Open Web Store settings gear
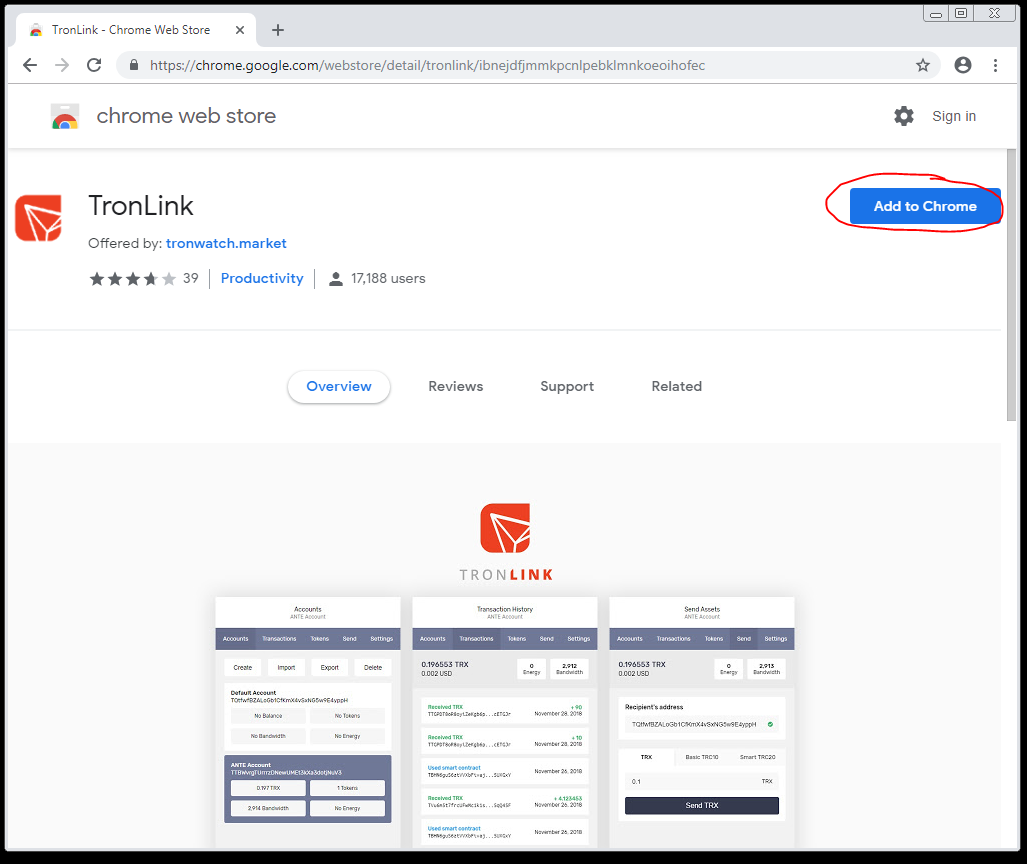This screenshot has width=1027, height=864. point(904,116)
